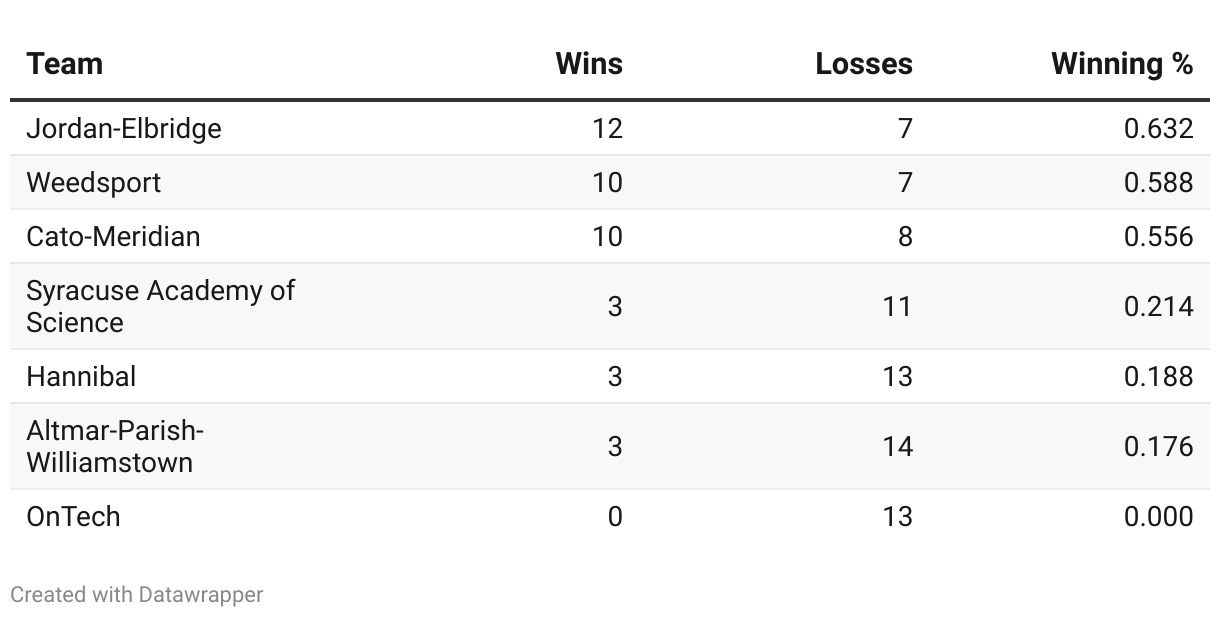Open the Created with Datawrapper link
Viewport: 1220px width, 618px height.
pyautogui.click(x=137, y=595)
